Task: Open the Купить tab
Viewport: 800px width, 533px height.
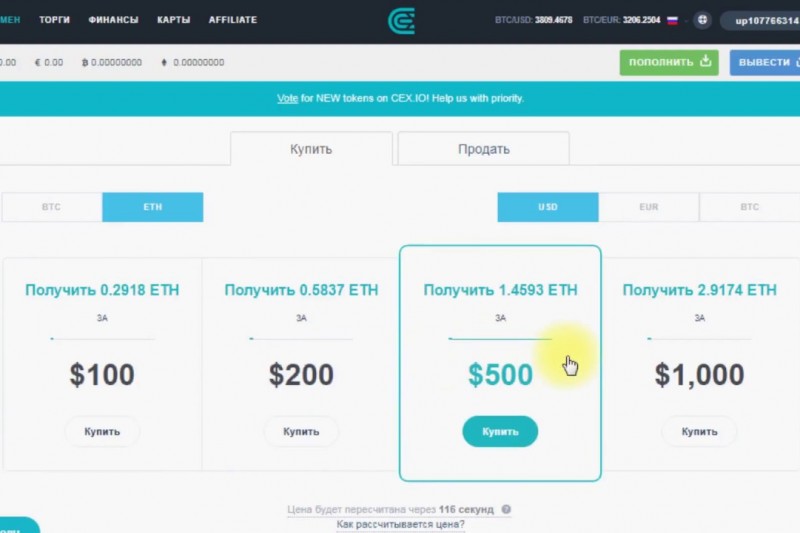Action: pyautogui.click(x=311, y=149)
